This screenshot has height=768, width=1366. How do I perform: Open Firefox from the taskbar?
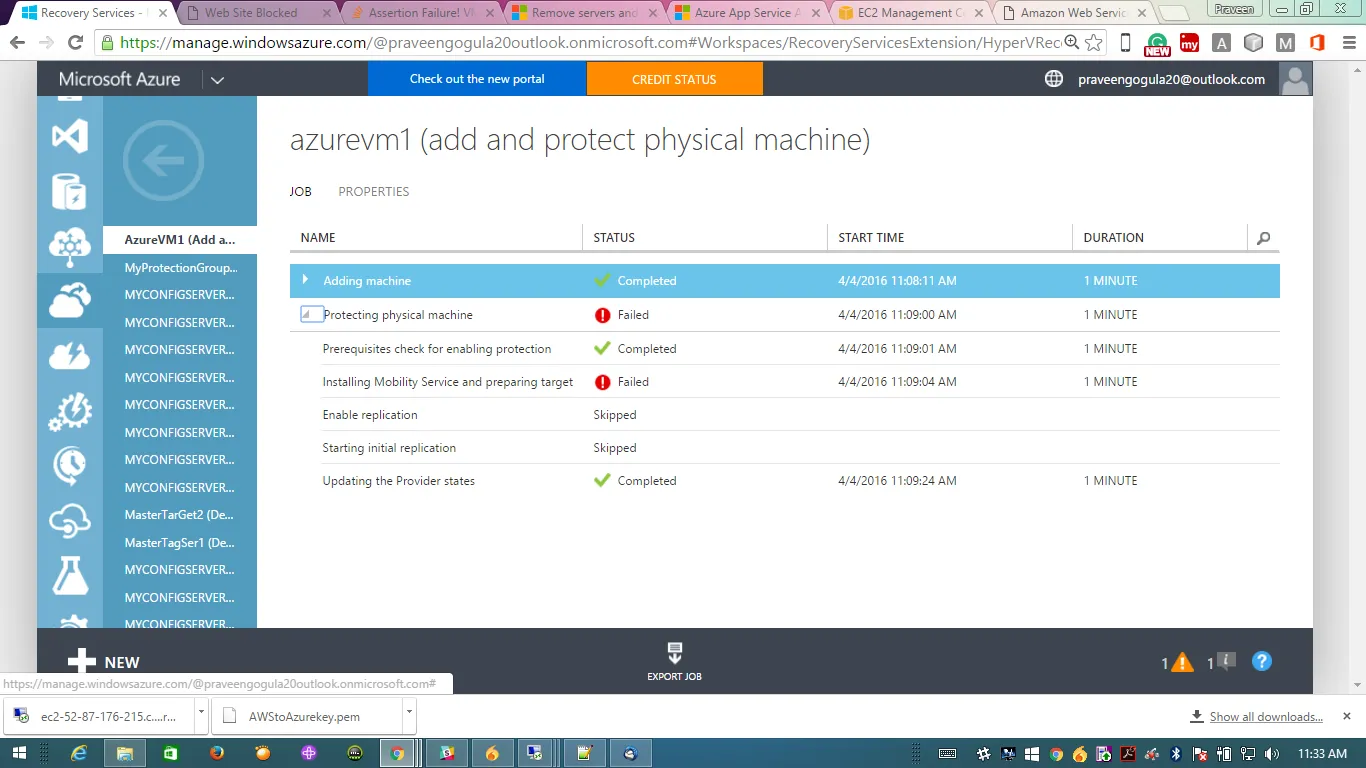(x=217, y=753)
